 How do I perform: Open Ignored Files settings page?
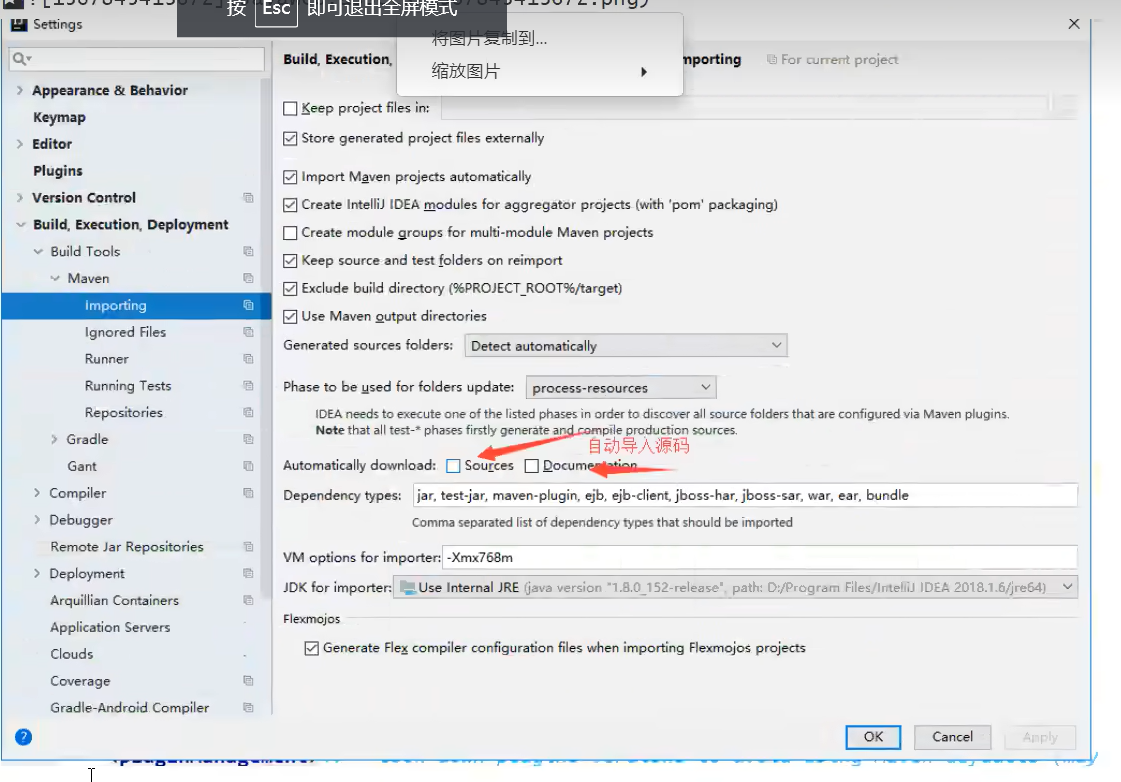pos(125,332)
